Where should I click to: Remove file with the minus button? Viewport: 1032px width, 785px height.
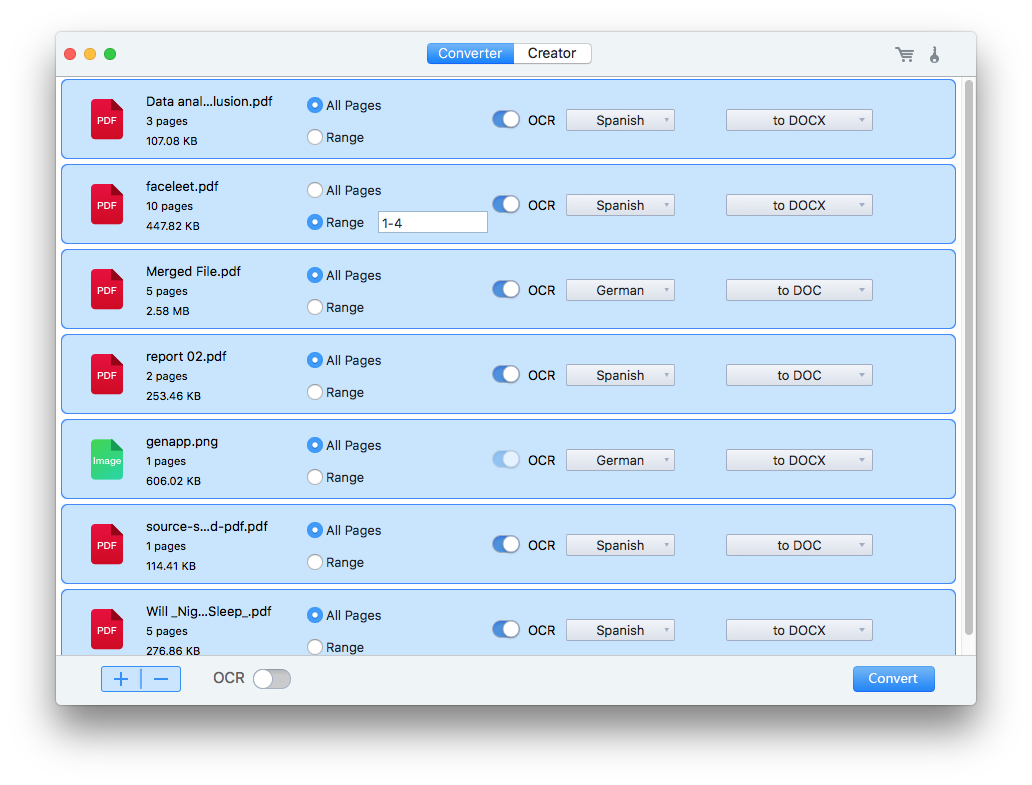[161, 679]
